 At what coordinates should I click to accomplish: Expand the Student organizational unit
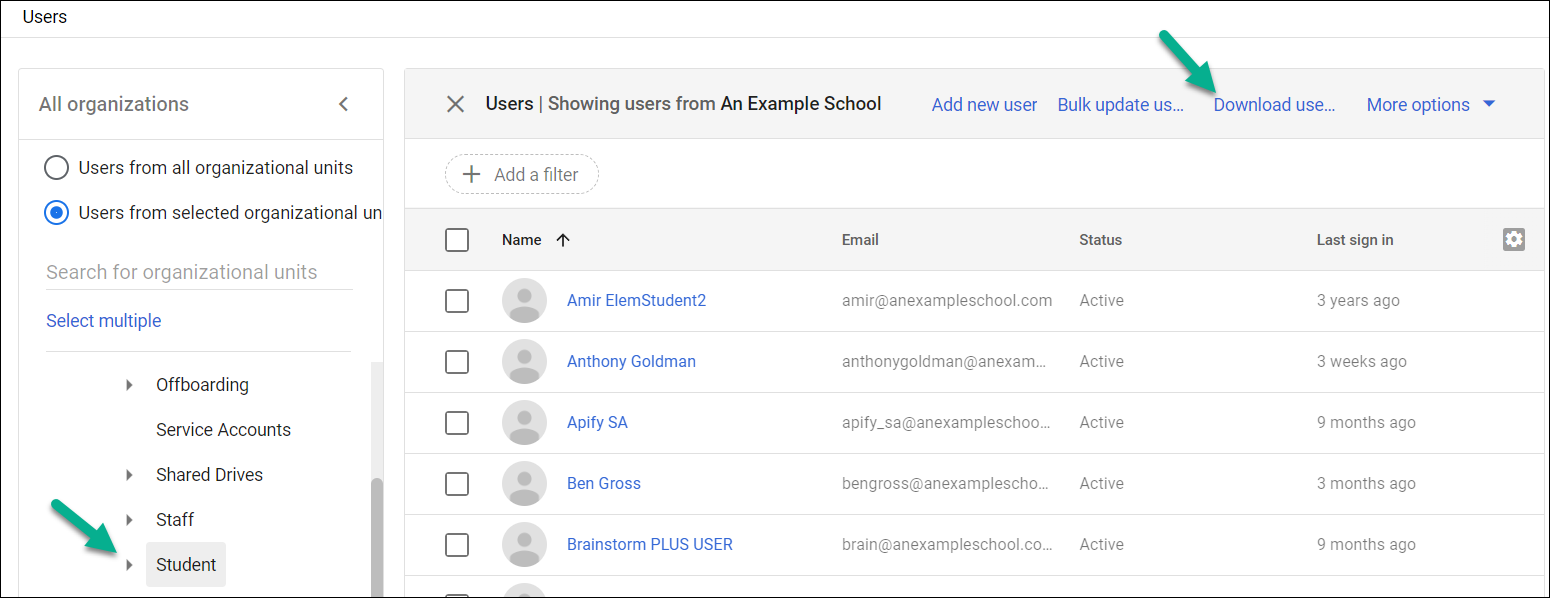[129, 565]
